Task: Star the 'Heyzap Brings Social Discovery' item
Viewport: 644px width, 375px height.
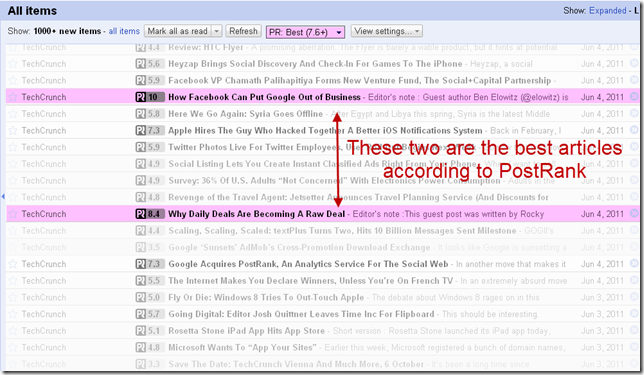Action: coord(13,64)
